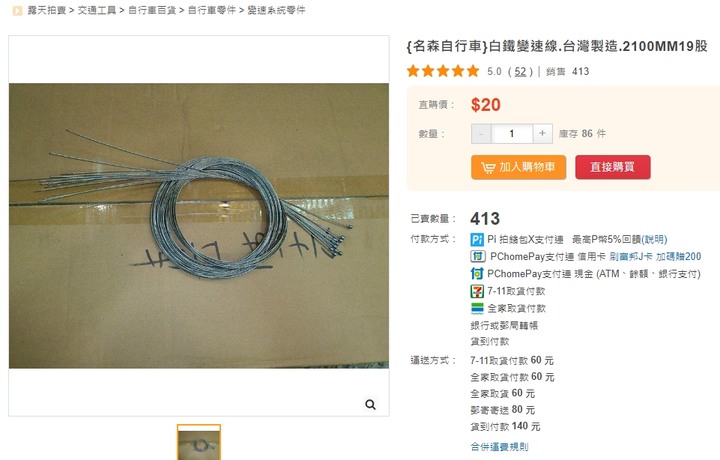
Task: Decrease quantity with the minus button
Action: tap(481, 134)
